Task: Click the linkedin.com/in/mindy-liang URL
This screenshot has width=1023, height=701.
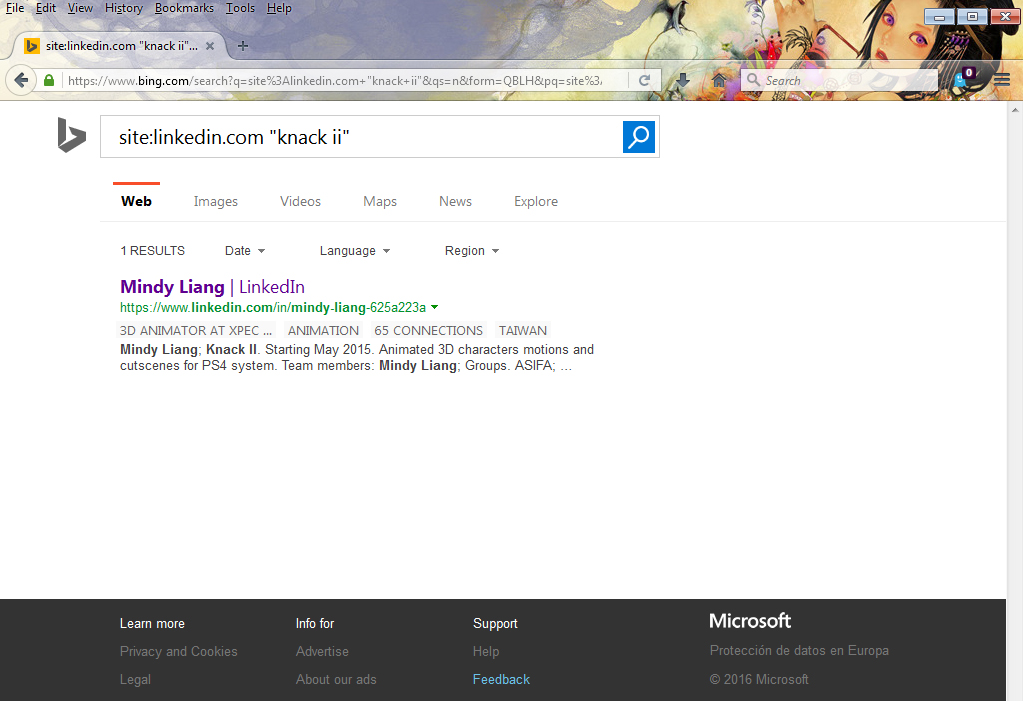Action: tap(273, 307)
